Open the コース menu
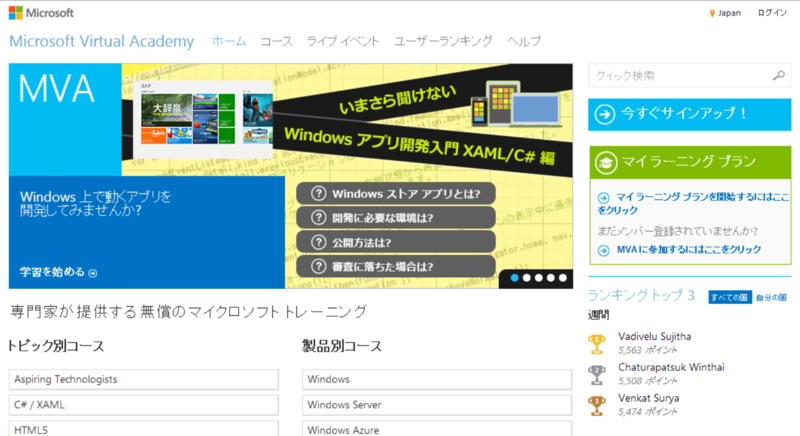The image size is (800, 436). click(x=277, y=41)
